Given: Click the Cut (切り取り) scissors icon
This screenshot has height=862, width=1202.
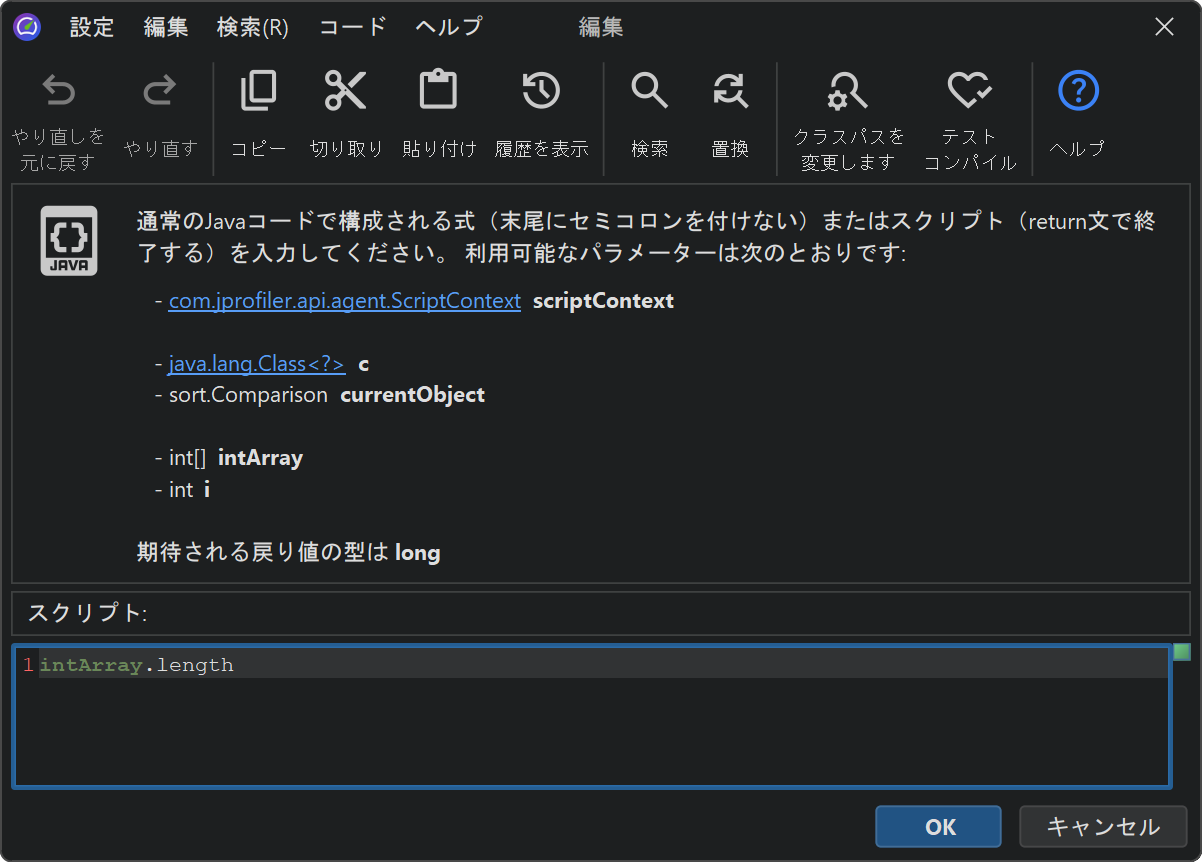Looking at the screenshot, I should tap(346, 92).
